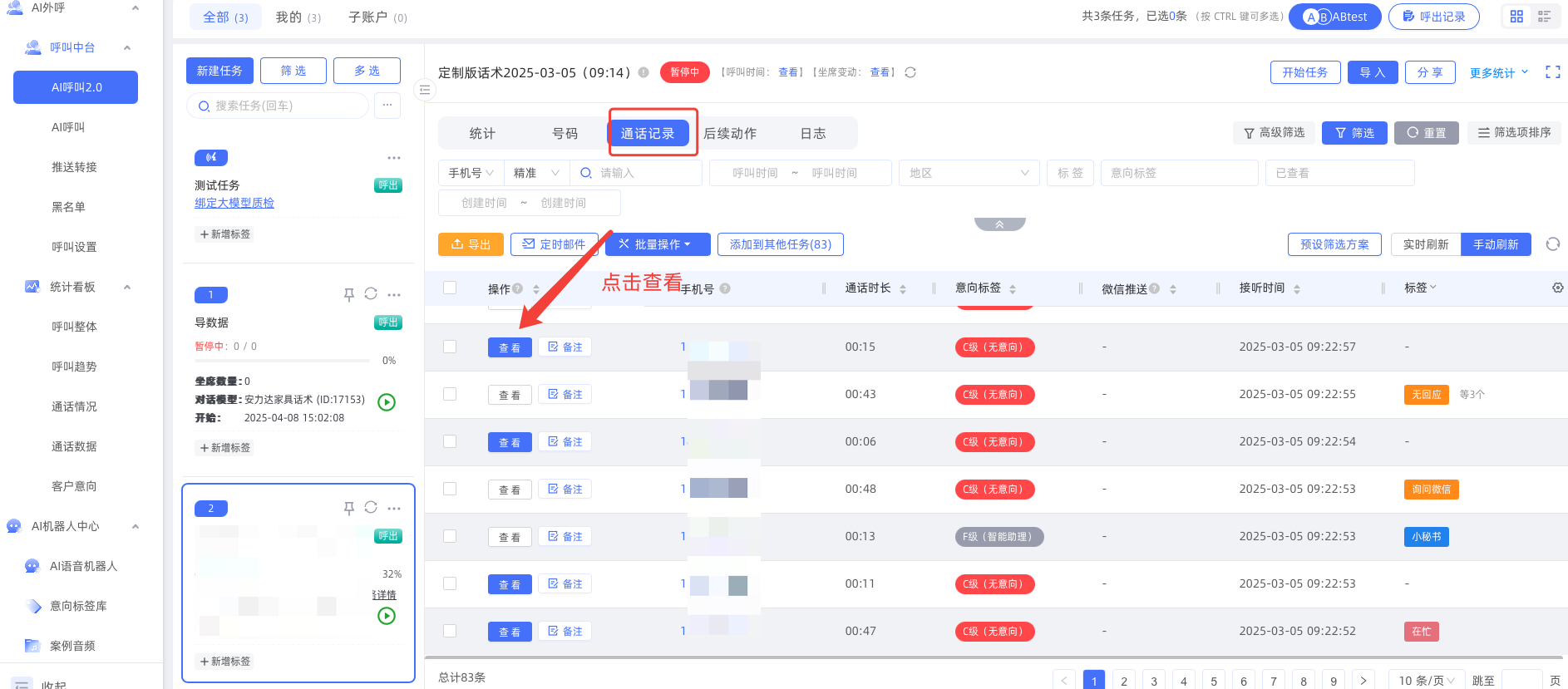
Task: Switch to grid layout view icon
Action: (1516, 17)
